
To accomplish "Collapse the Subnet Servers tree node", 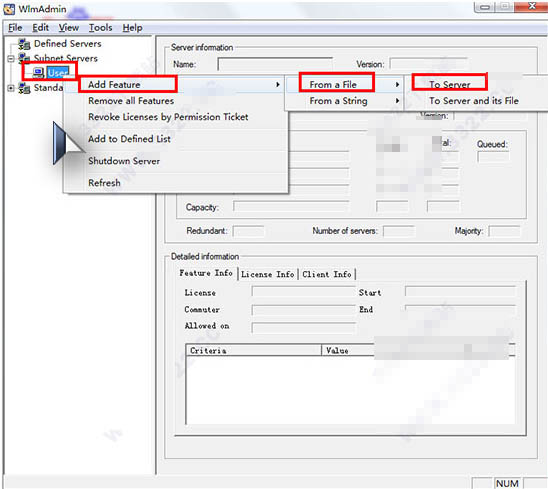I will 11,58.
